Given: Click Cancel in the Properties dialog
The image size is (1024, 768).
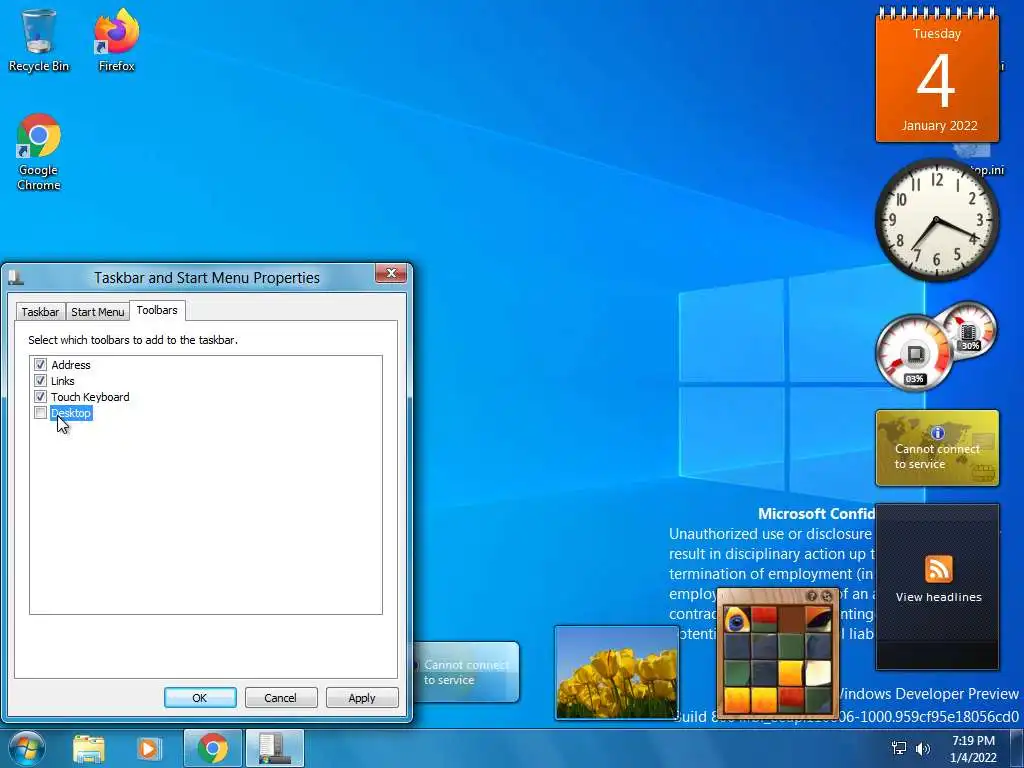Looking at the screenshot, I should 281,697.
